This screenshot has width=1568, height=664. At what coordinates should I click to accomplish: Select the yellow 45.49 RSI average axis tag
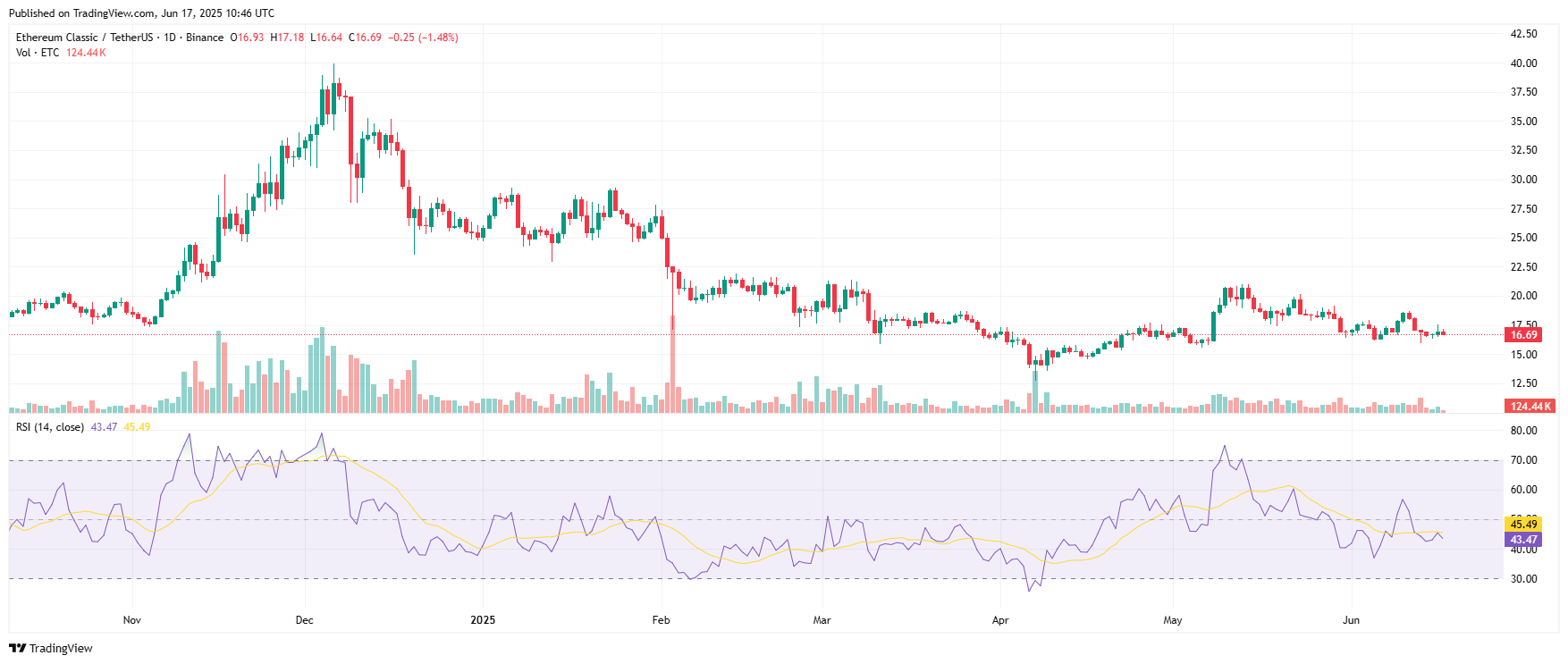1523,525
